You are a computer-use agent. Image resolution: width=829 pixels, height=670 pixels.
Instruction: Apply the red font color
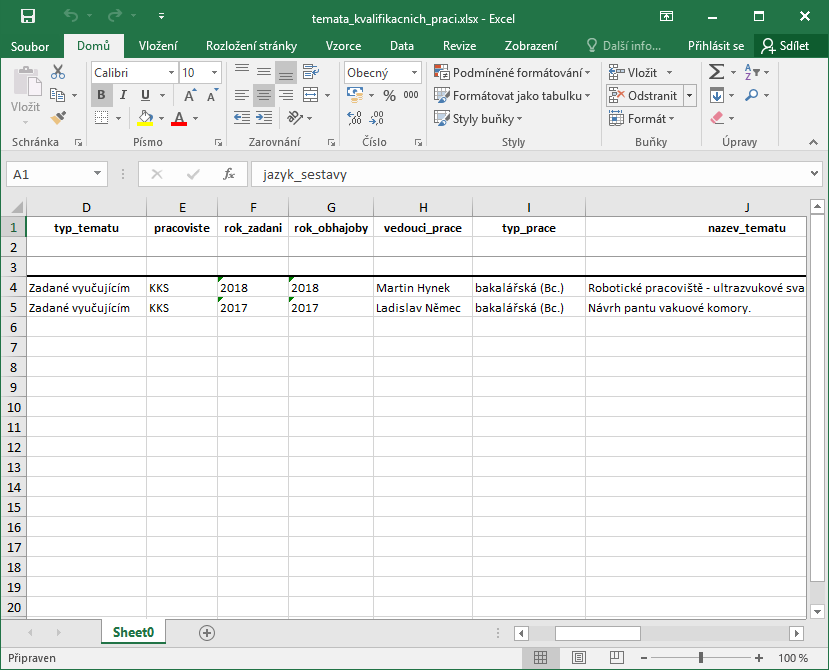[x=179, y=118]
